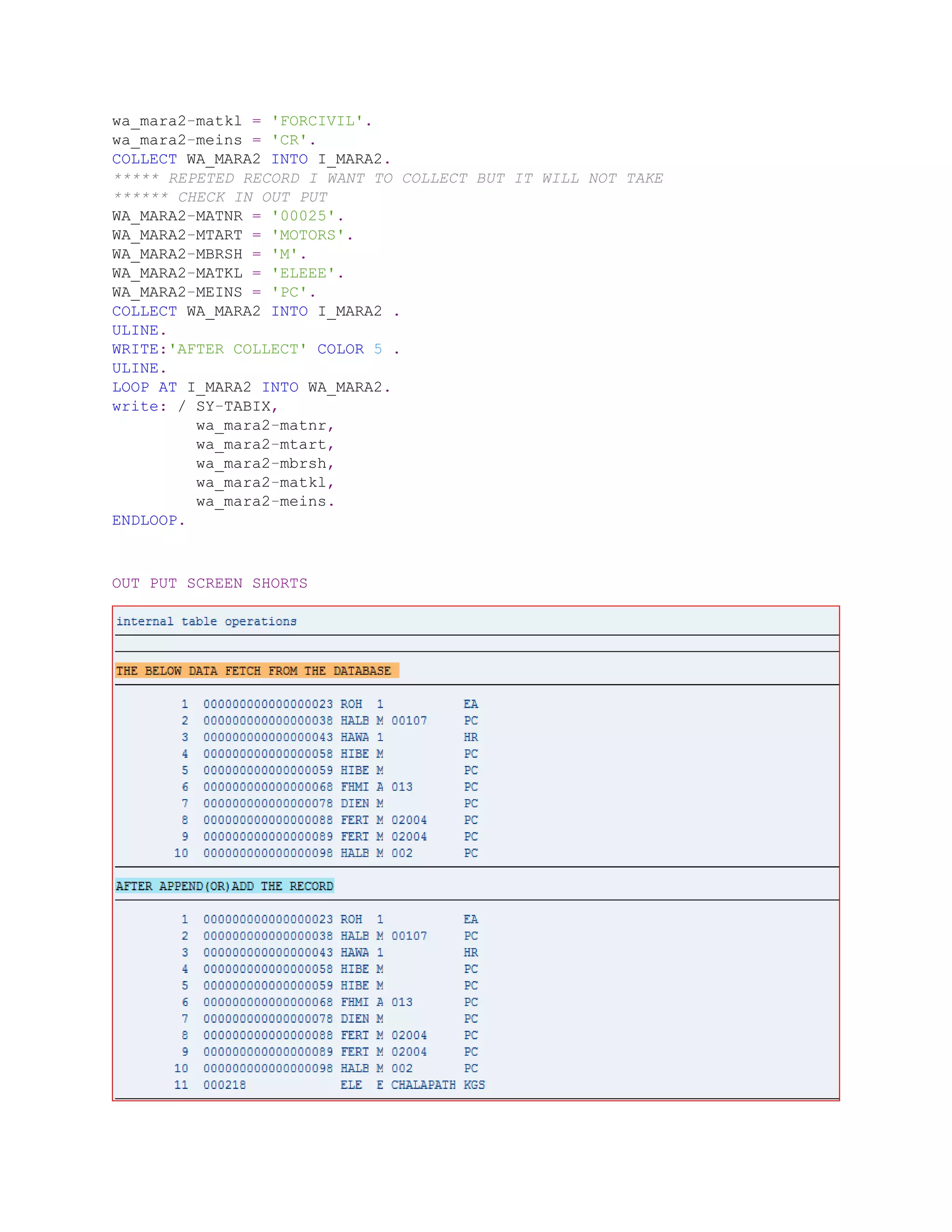Click the SY-TABIX write line

tap(195, 407)
